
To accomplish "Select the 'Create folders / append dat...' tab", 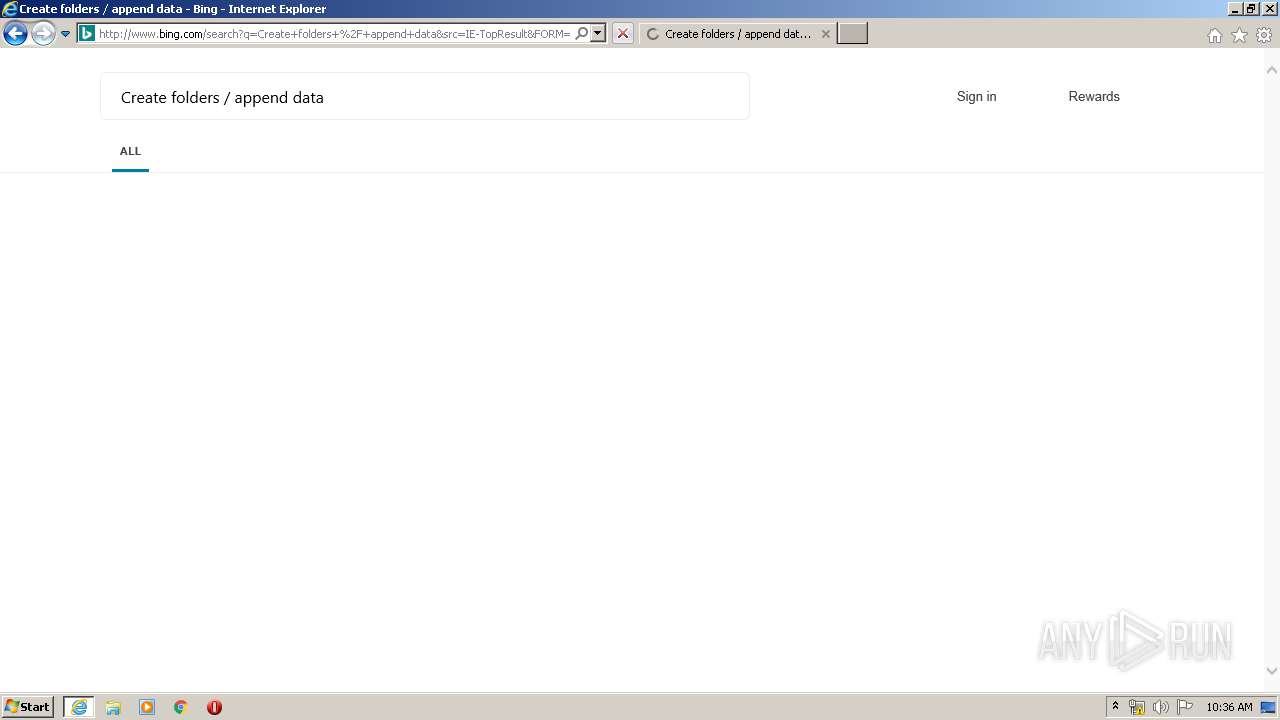I will coord(736,34).
